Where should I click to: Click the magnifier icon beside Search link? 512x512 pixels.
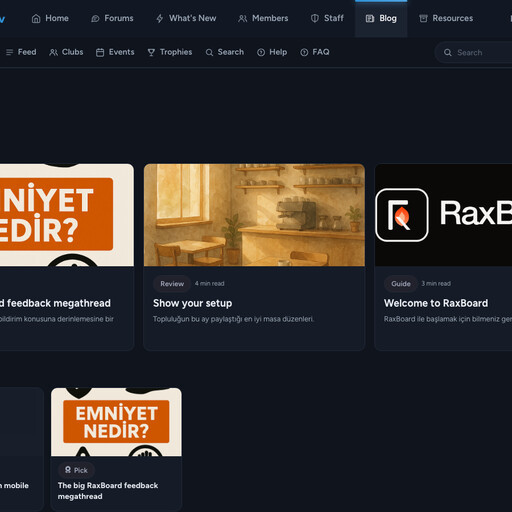209,52
